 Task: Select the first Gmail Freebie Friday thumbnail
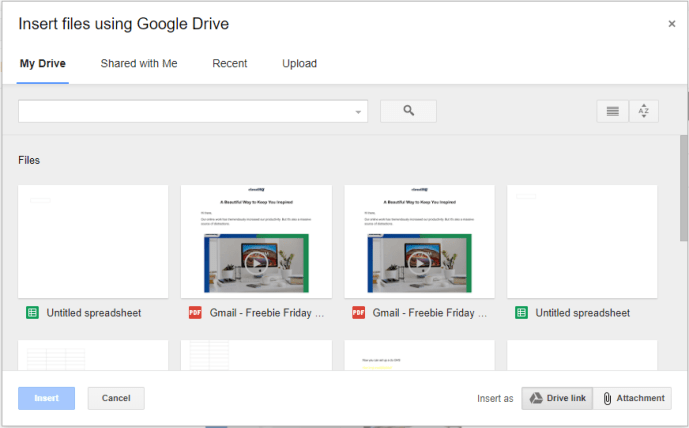tap(256, 242)
